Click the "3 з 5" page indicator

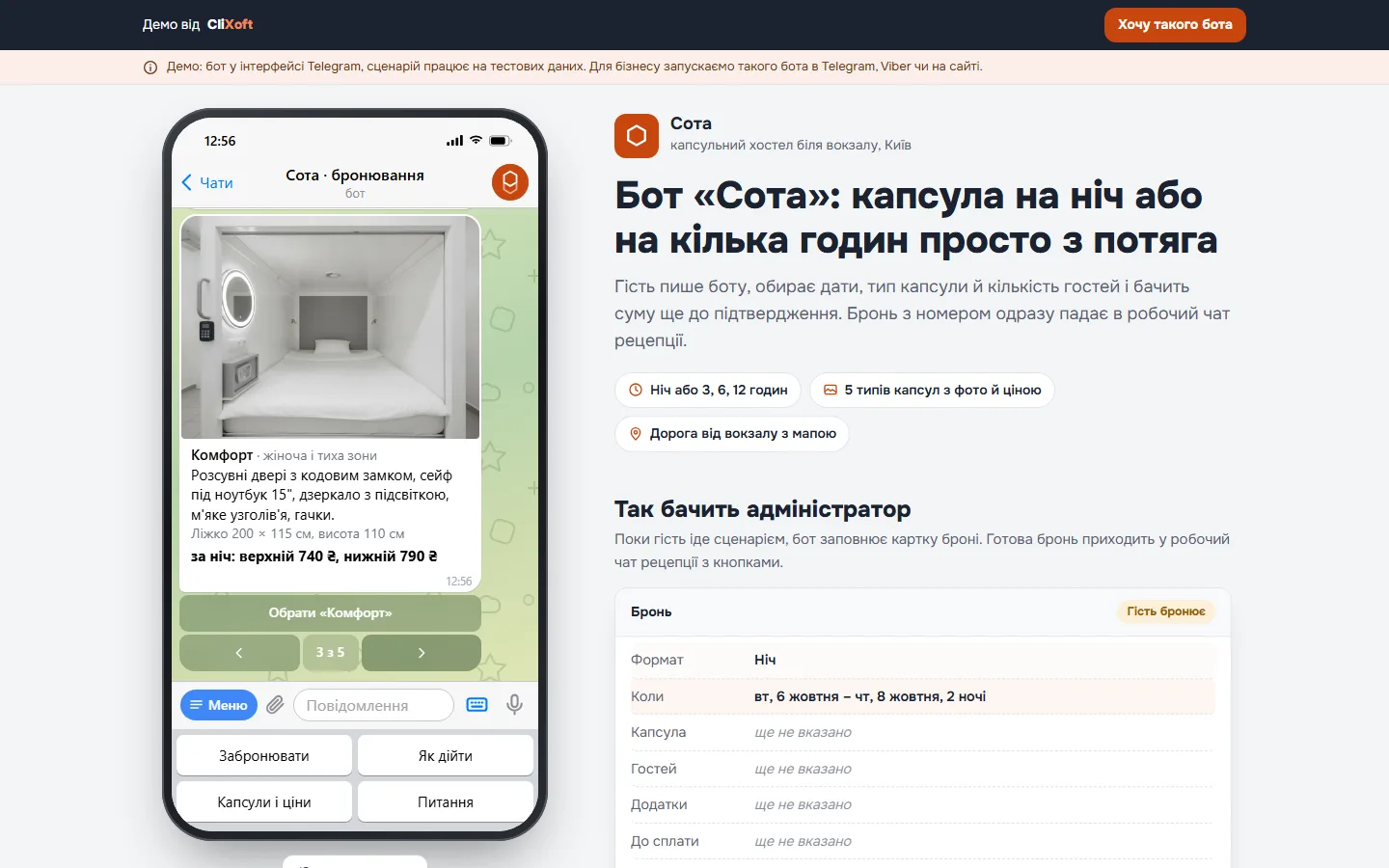point(331,653)
